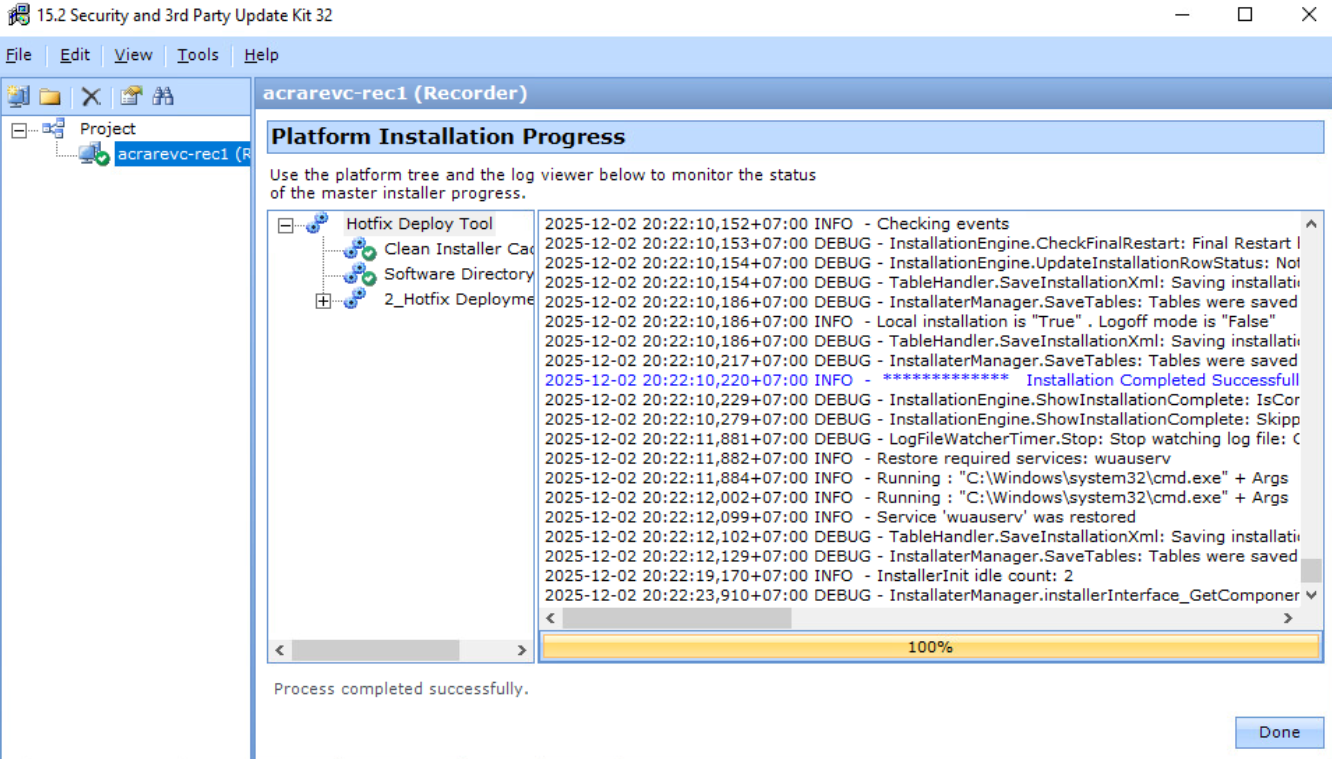Click the Project network tree icon

(x=53, y=129)
